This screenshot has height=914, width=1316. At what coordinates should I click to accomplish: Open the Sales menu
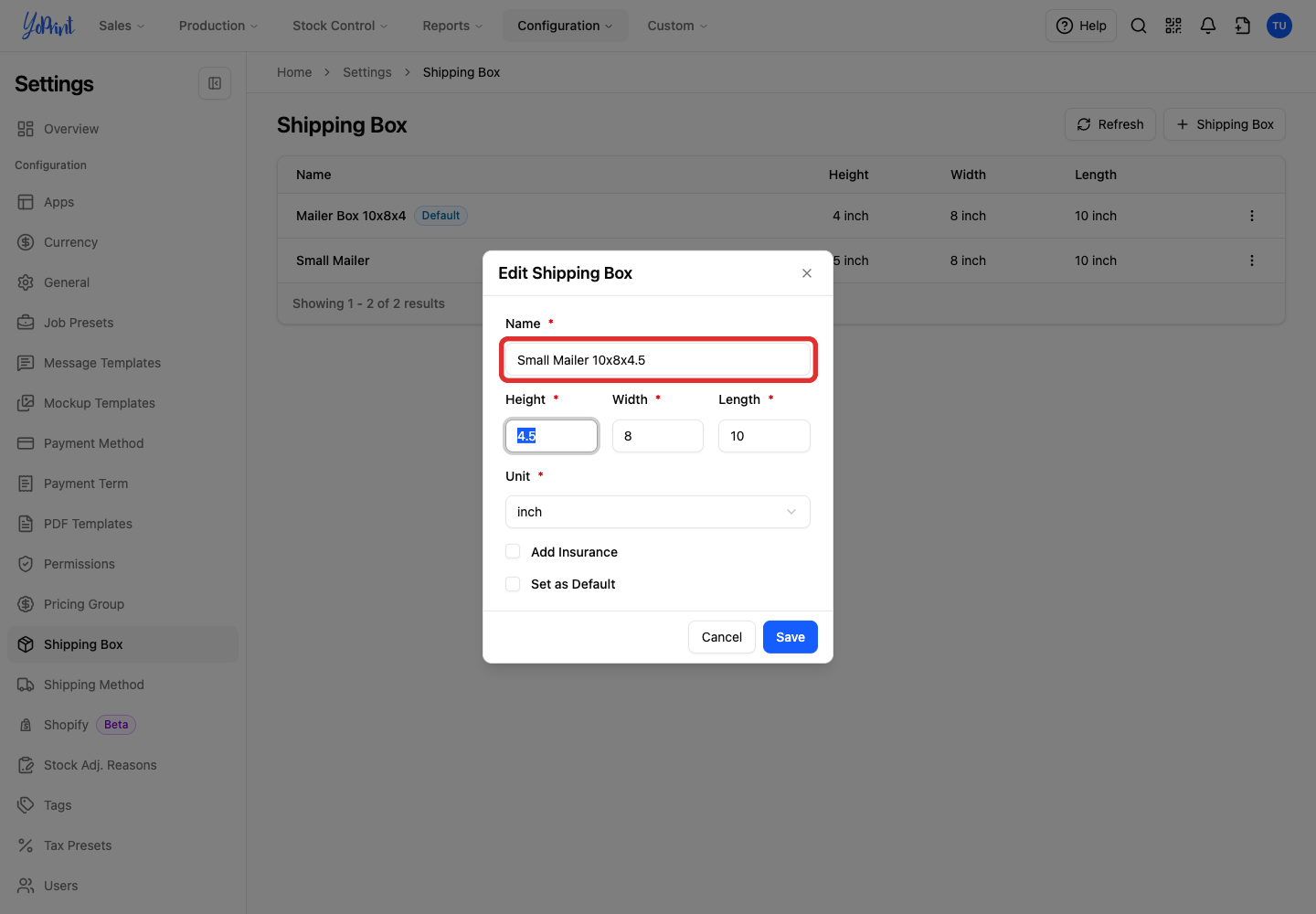(x=122, y=26)
